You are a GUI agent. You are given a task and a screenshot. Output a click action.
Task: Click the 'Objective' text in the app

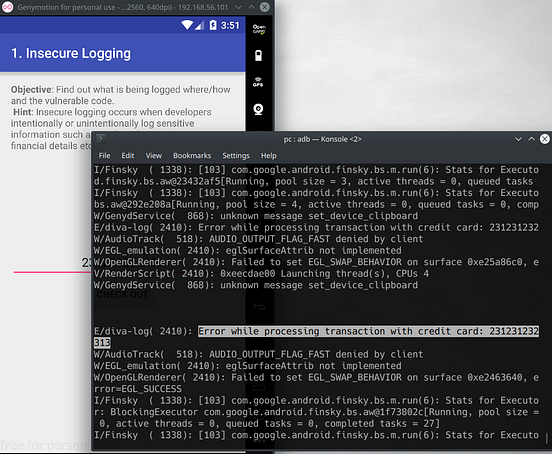[31, 89]
